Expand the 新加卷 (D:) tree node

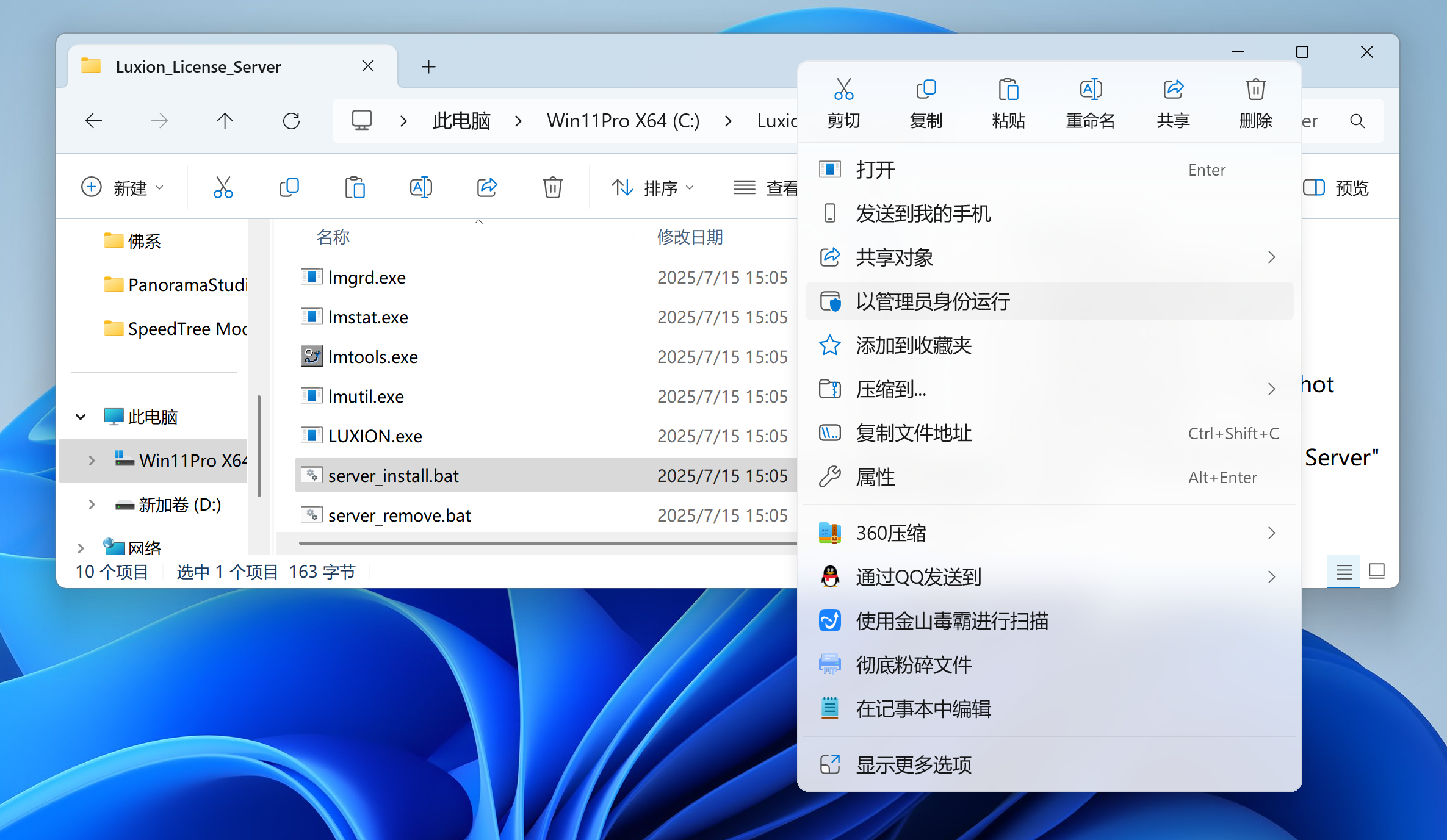pyautogui.click(x=92, y=504)
